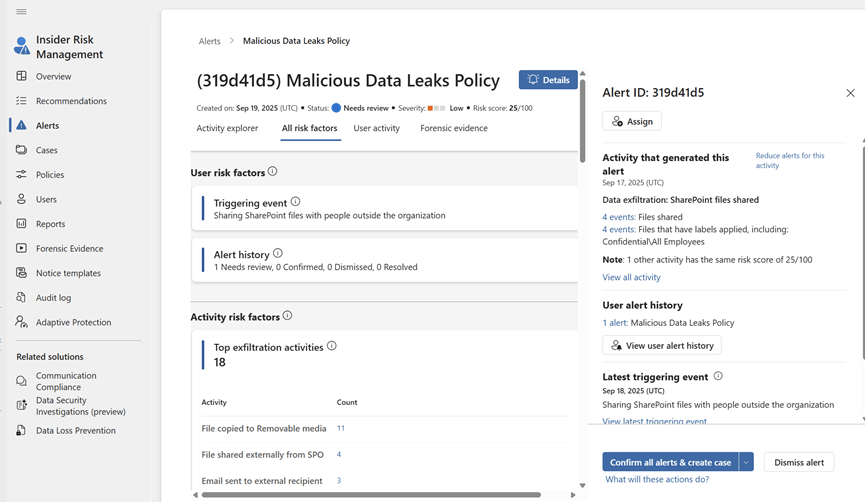Open the User activity tab
This screenshot has width=865, height=502.
(376, 128)
